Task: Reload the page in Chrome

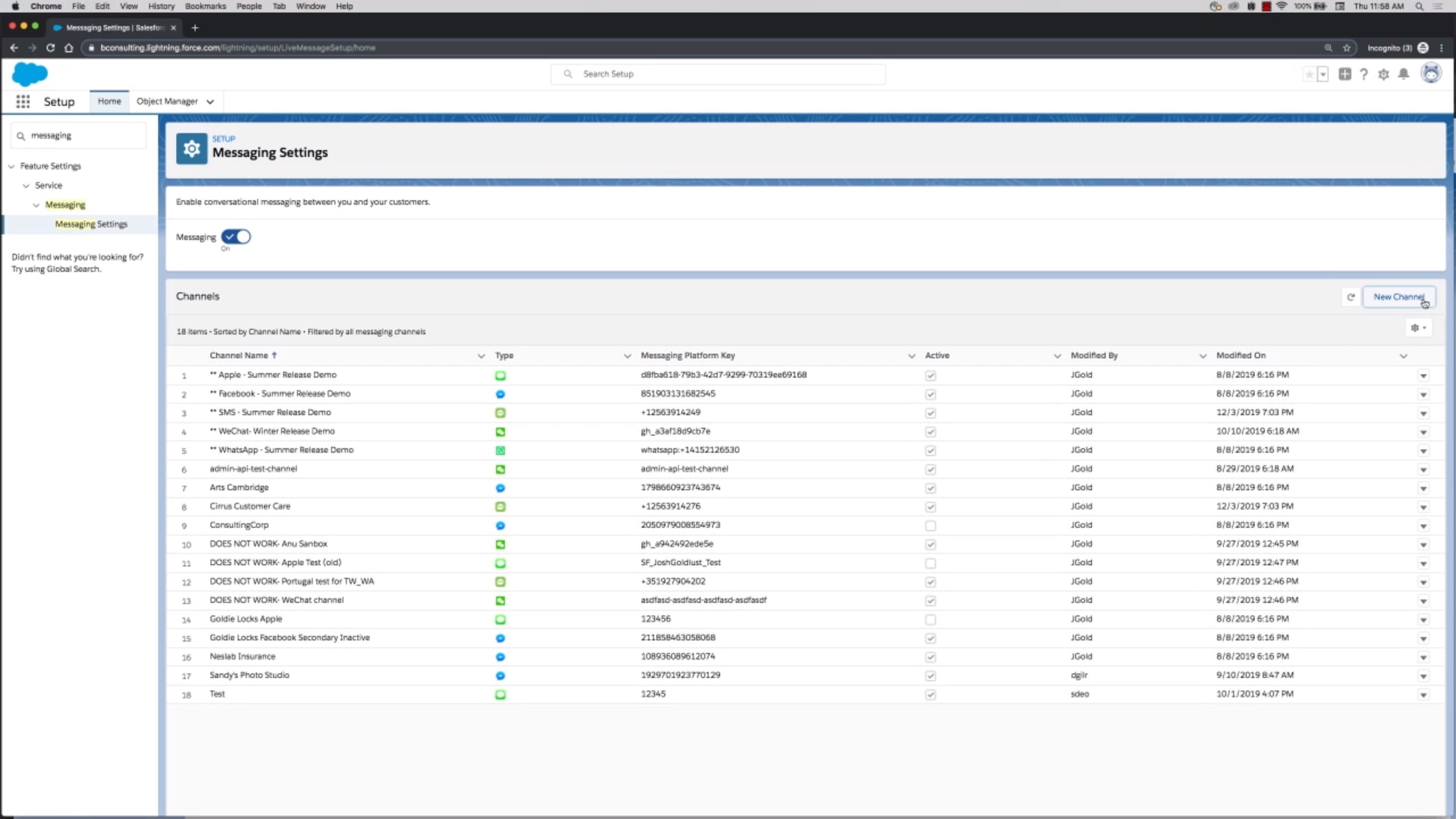Action: click(x=50, y=48)
